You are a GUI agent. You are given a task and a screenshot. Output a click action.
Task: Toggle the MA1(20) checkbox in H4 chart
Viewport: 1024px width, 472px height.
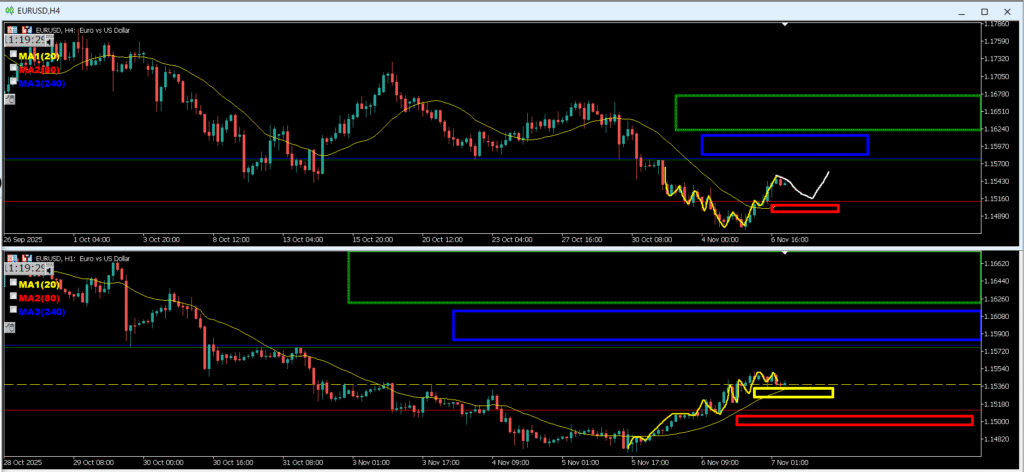[x=13, y=56]
